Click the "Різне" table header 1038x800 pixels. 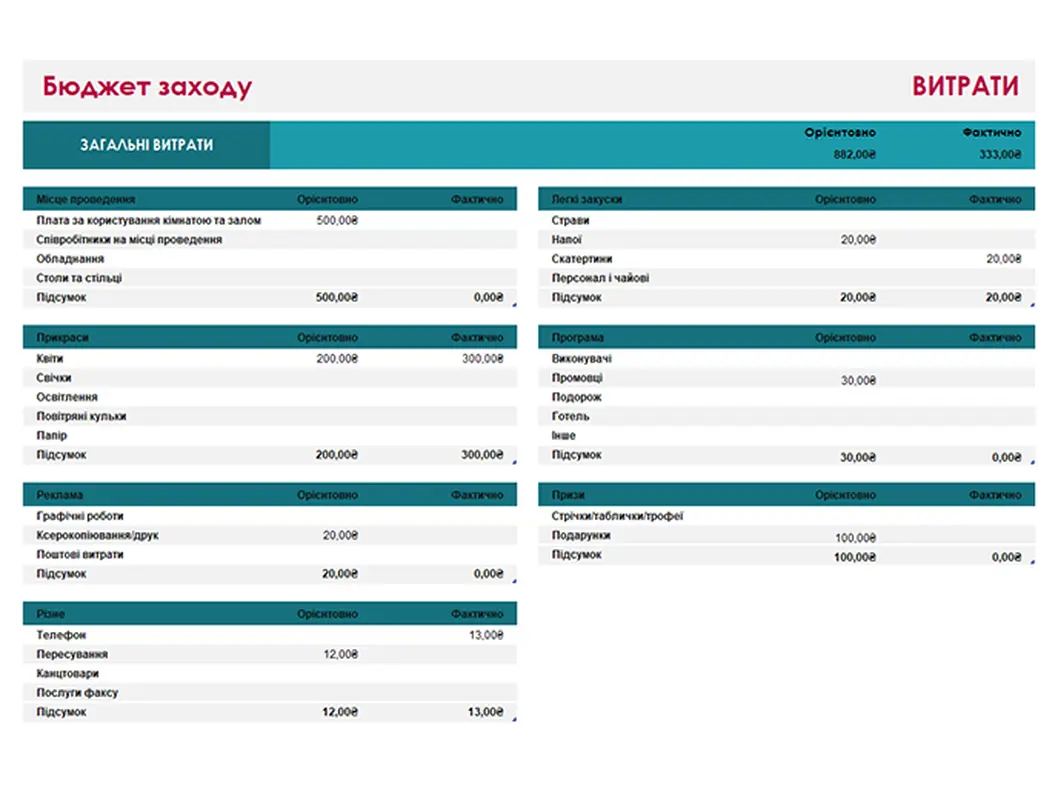[x=51, y=614]
